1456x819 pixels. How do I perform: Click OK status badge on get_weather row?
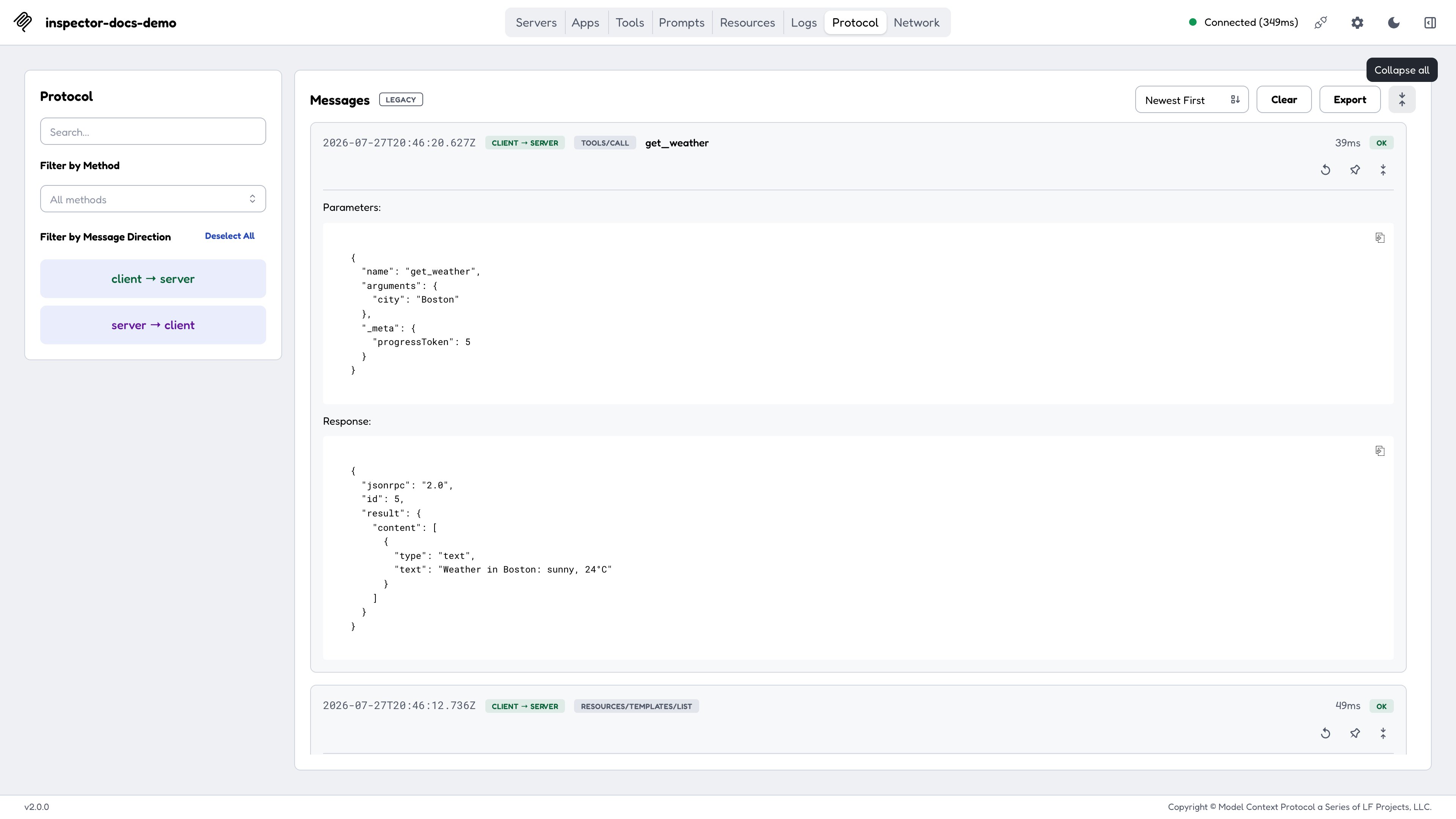(1381, 143)
